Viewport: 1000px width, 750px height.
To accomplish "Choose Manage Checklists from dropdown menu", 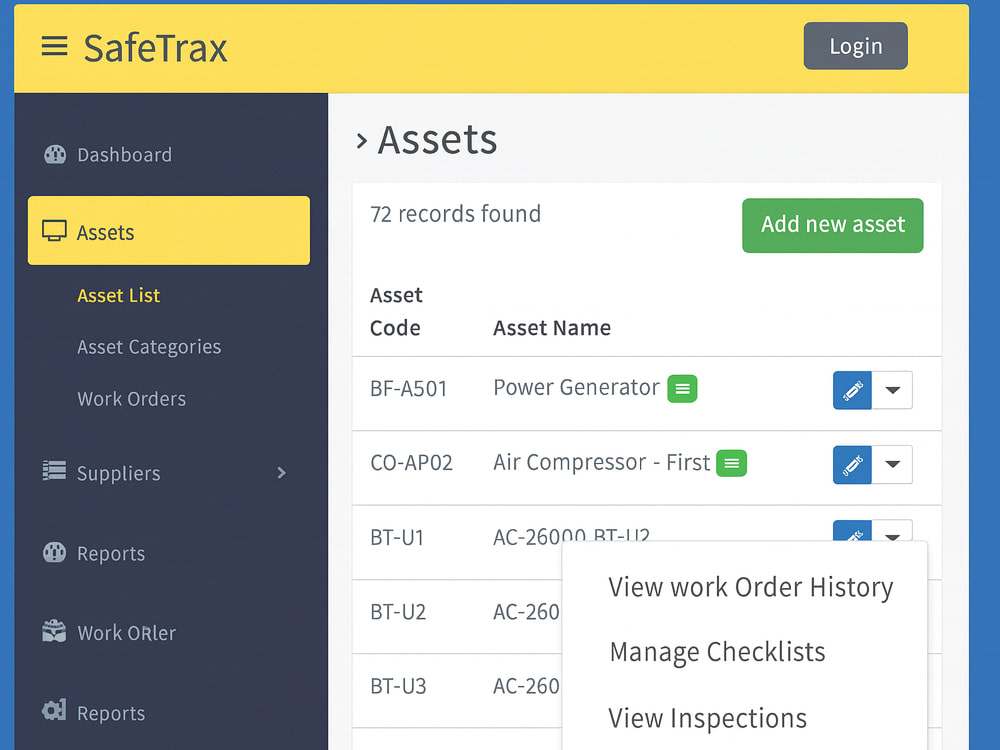I will tap(717, 652).
